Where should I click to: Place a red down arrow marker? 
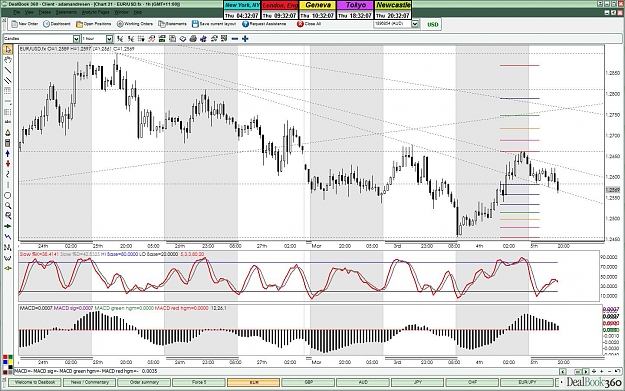tap(8, 164)
